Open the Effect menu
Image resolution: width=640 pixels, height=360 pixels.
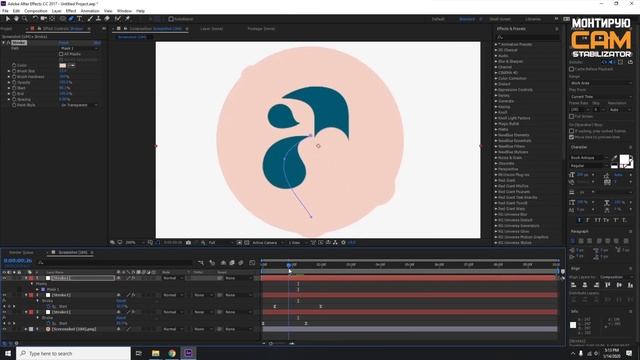71,11
